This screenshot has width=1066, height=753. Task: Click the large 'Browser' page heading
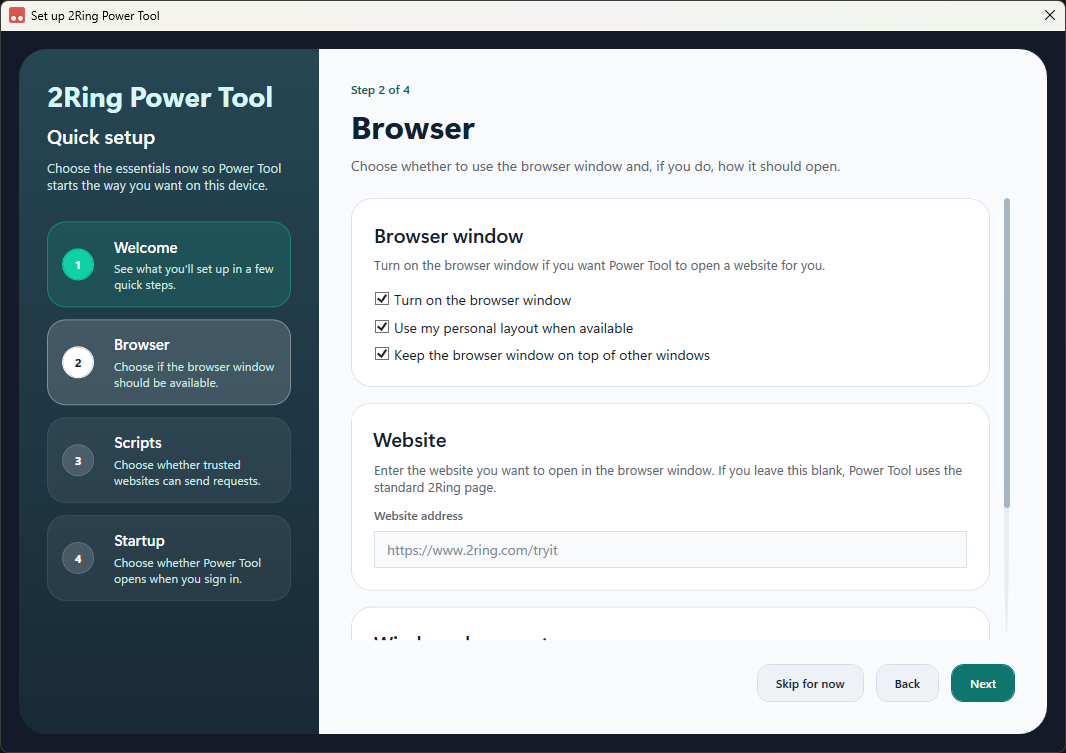pos(413,128)
